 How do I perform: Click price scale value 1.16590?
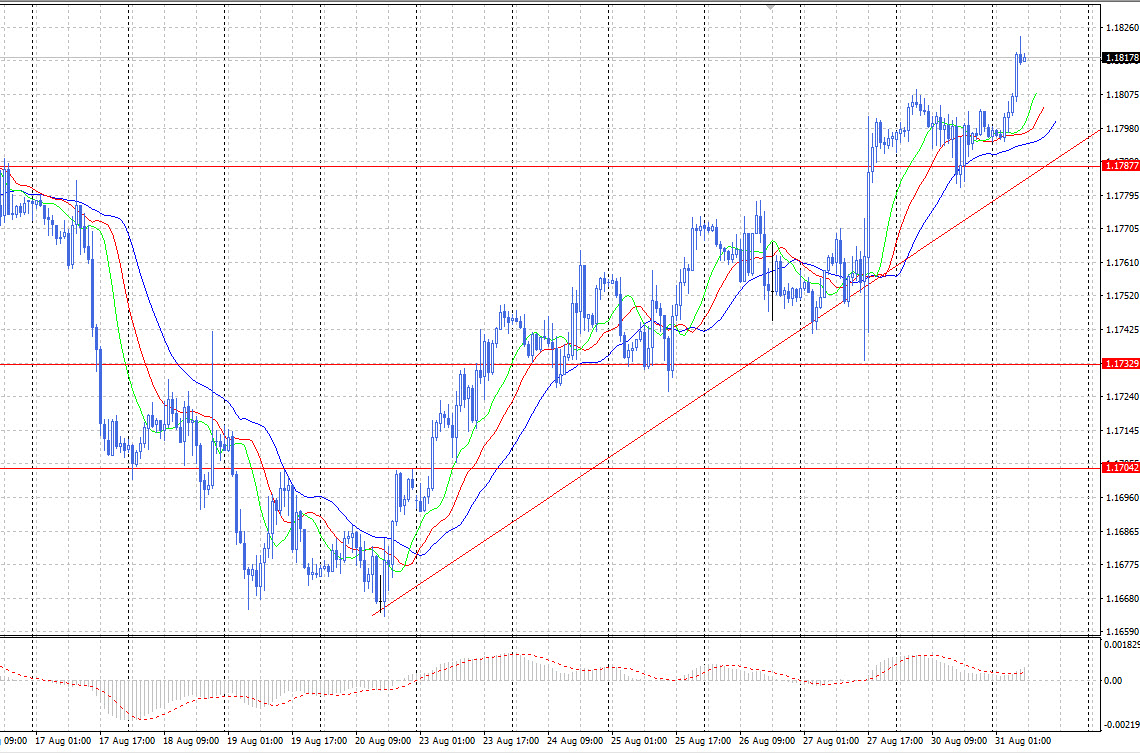[x=1122, y=632]
